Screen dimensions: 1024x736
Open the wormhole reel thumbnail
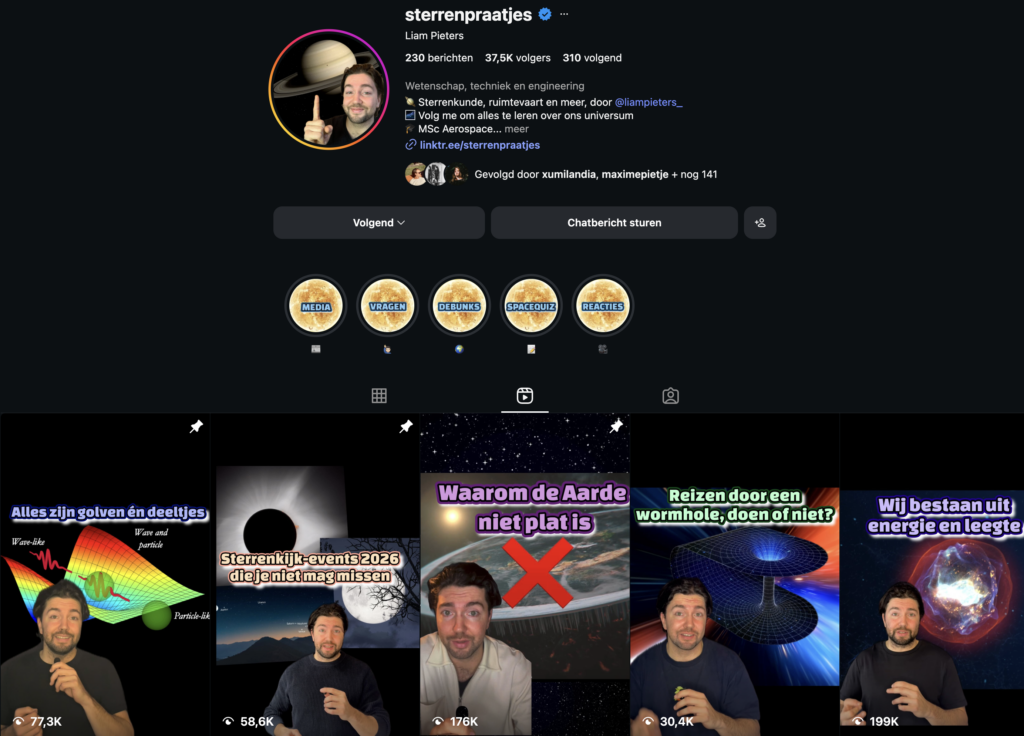click(735, 575)
